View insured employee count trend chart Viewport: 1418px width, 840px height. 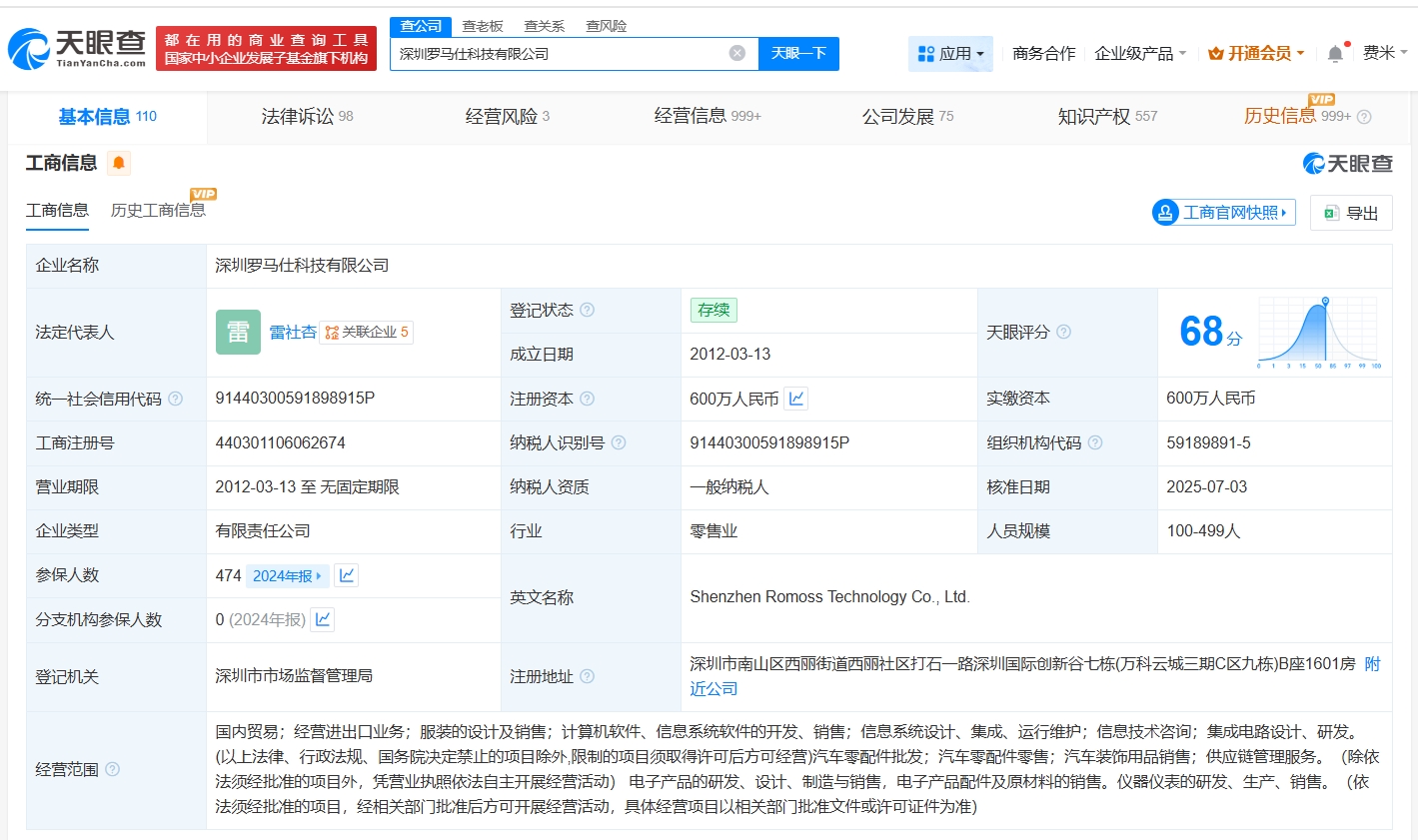[347, 575]
